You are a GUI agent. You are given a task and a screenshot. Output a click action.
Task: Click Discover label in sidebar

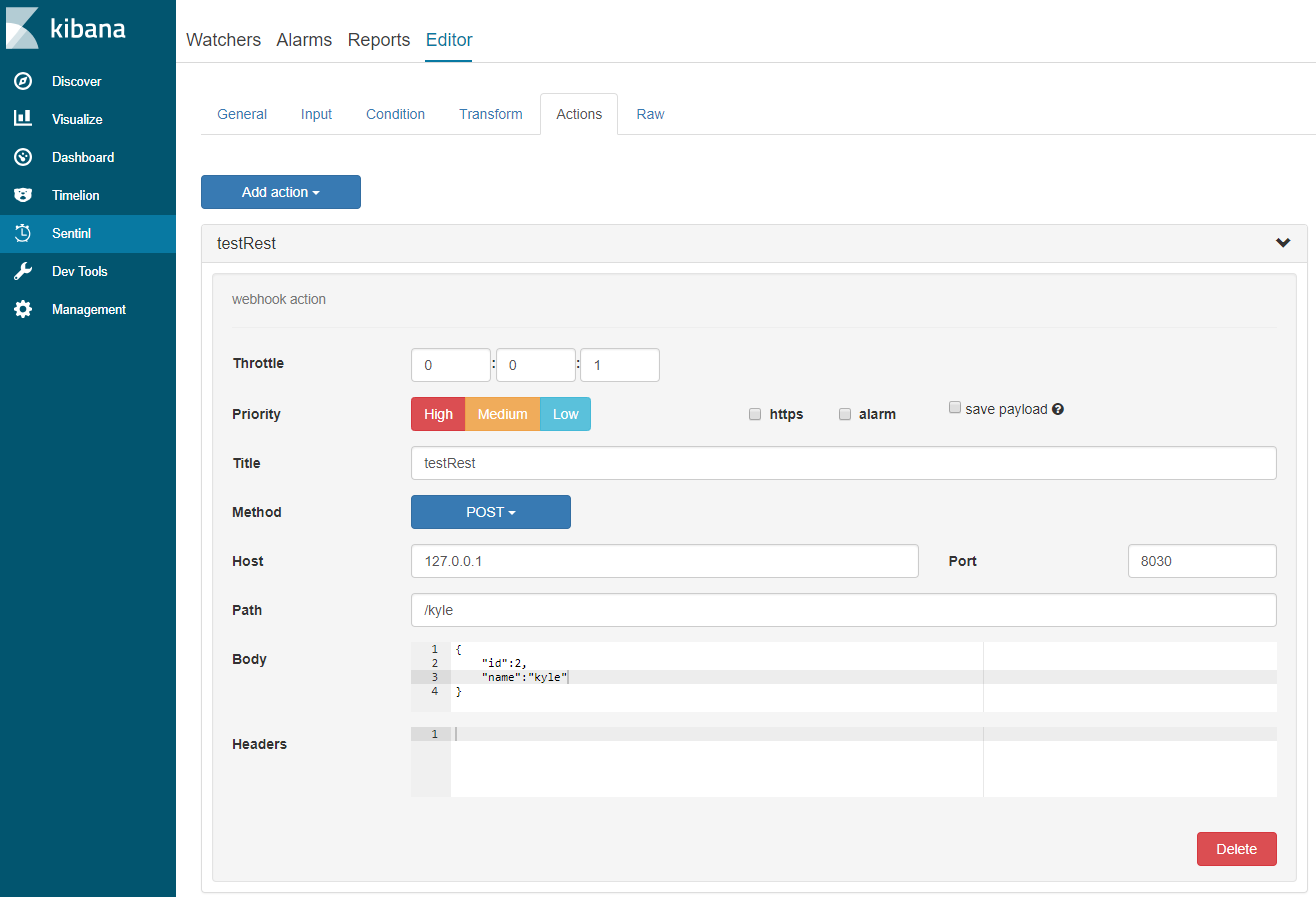[77, 81]
